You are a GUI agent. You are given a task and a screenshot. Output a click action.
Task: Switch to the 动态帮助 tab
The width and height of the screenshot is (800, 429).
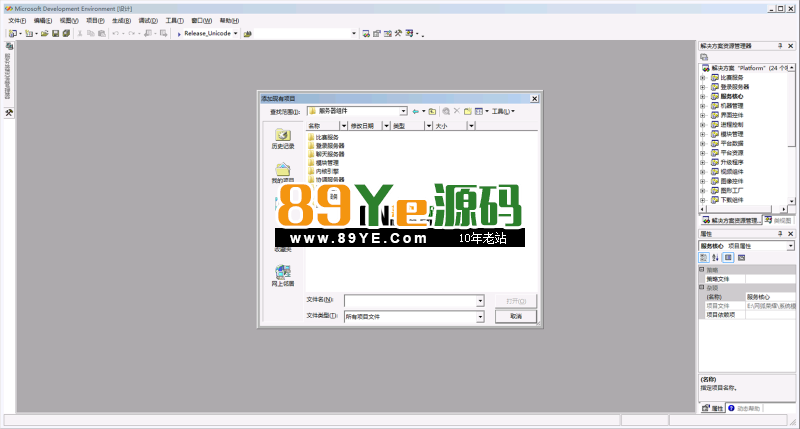tap(744, 408)
